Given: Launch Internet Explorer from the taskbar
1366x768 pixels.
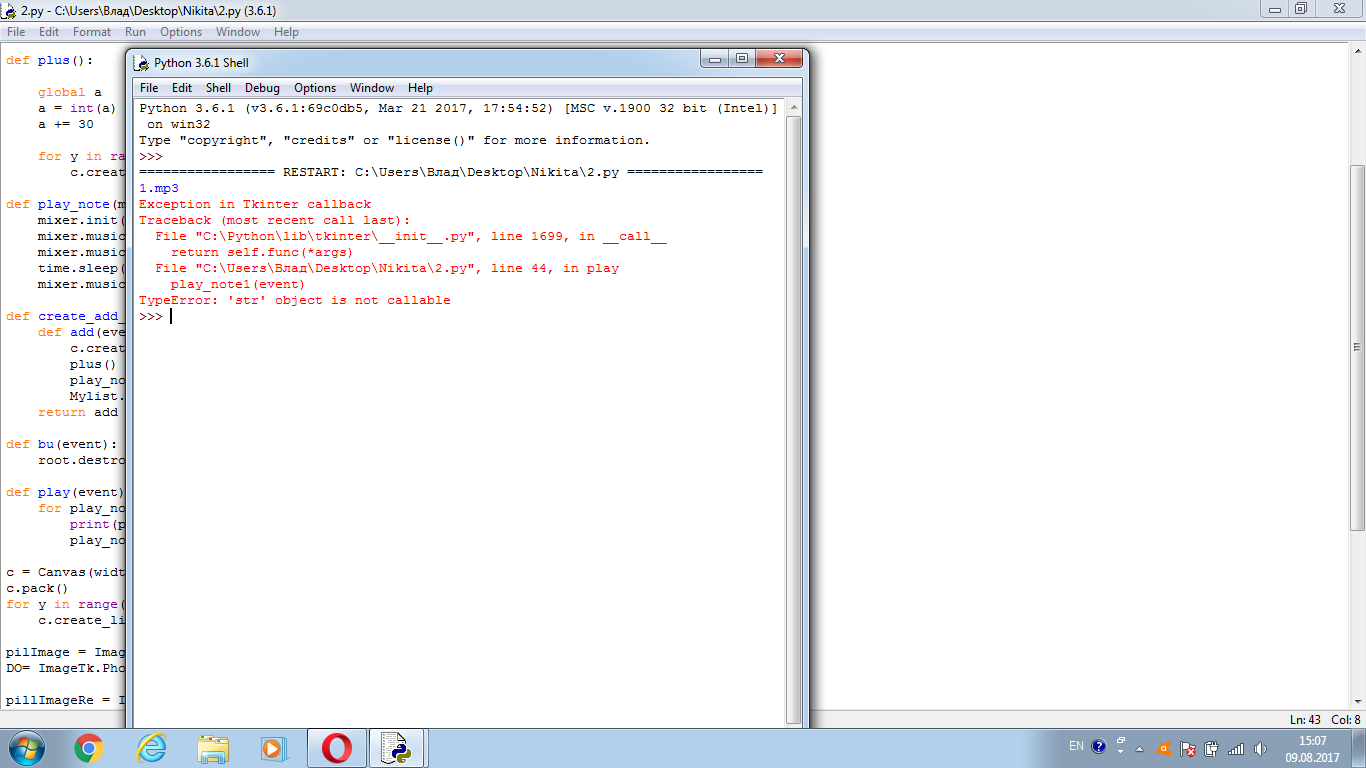Looking at the screenshot, I should click(x=151, y=748).
